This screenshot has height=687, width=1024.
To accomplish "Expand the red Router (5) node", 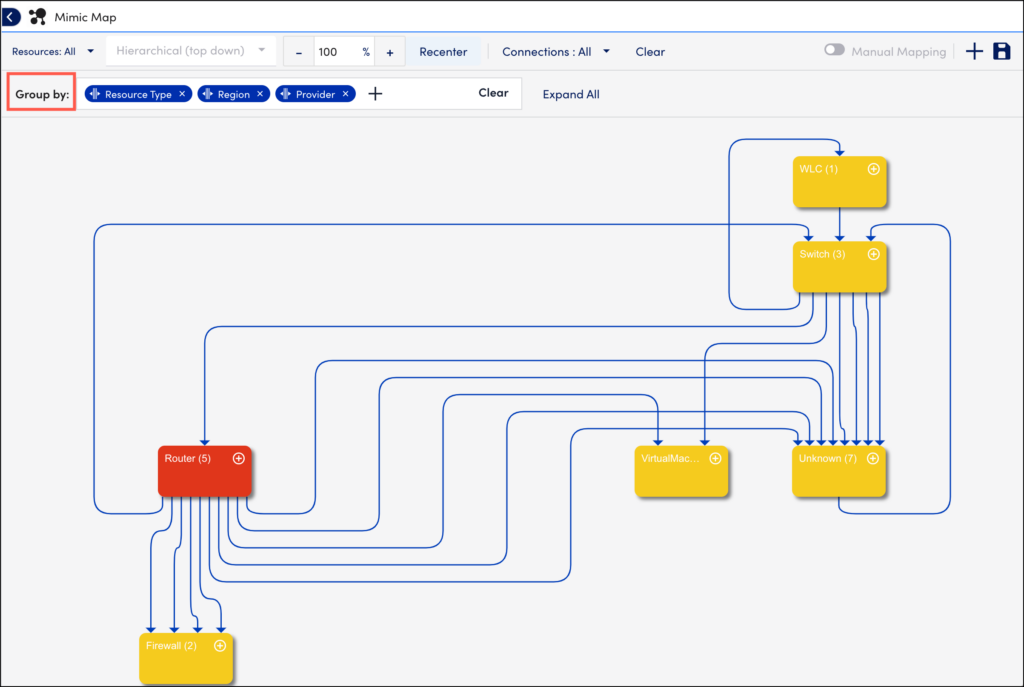I will click(x=238, y=458).
